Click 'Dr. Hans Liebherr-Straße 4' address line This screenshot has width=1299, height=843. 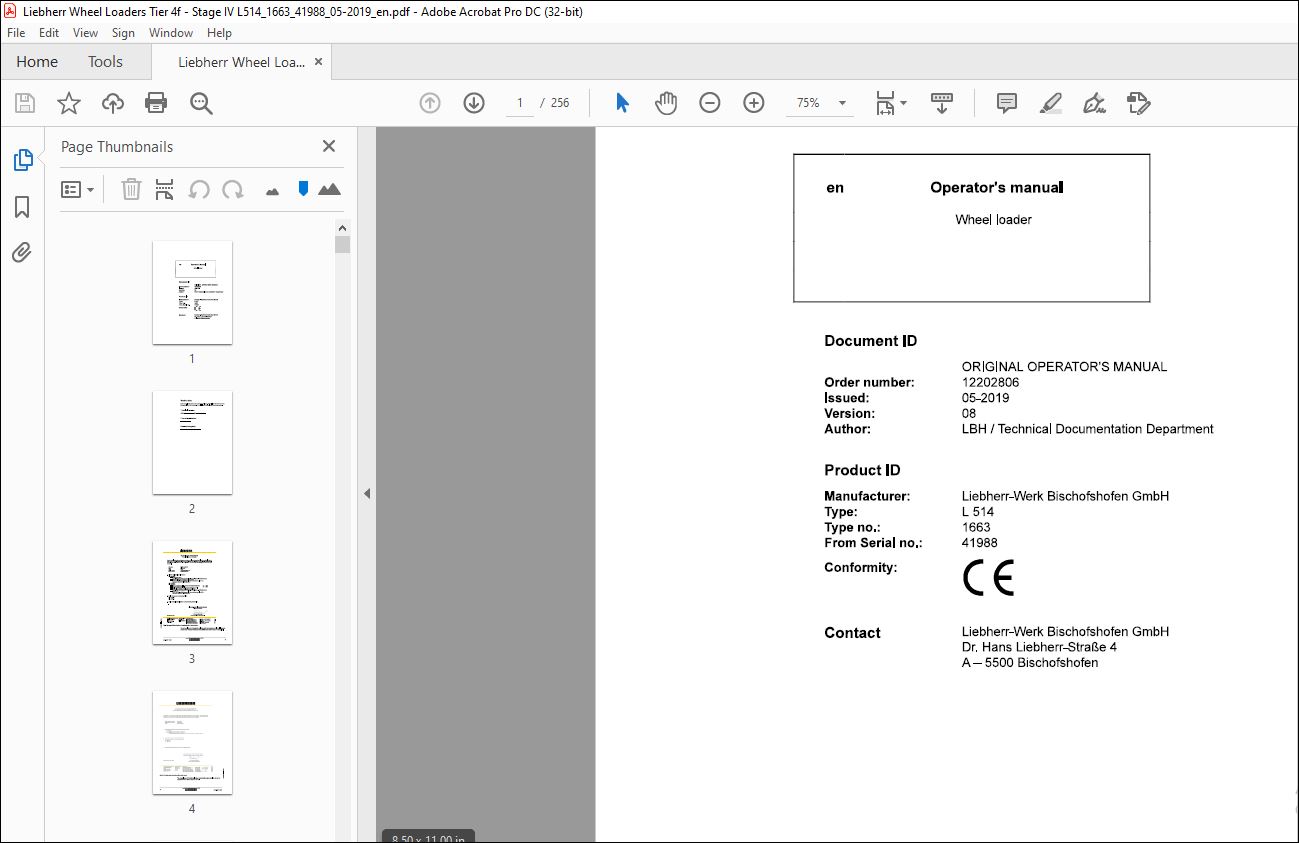[x=1039, y=647]
